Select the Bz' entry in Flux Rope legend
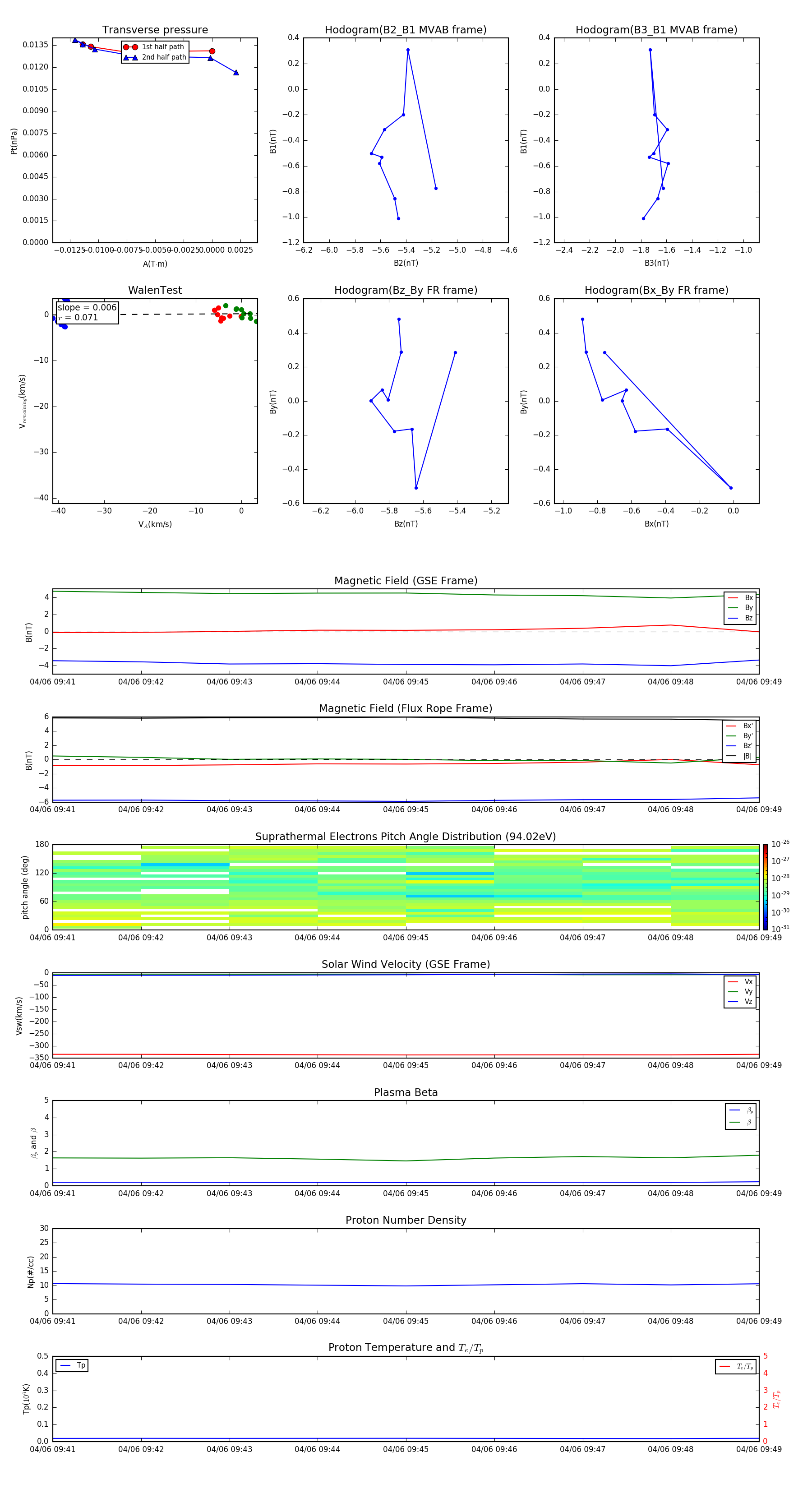Screen dimensions: 812x1489 pos(739,746)
